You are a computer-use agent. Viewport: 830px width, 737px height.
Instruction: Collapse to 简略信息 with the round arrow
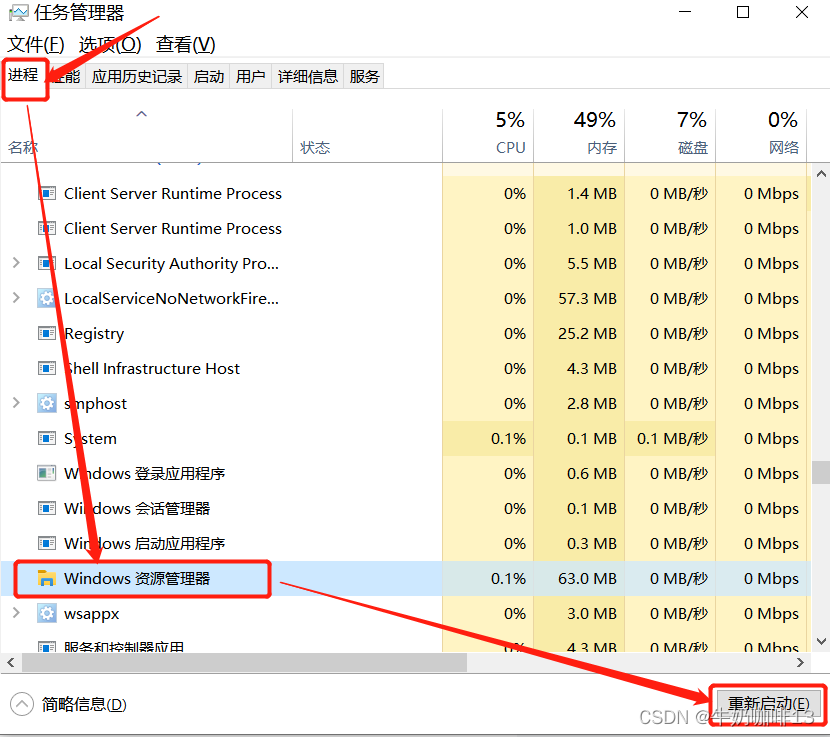(22, 704)
